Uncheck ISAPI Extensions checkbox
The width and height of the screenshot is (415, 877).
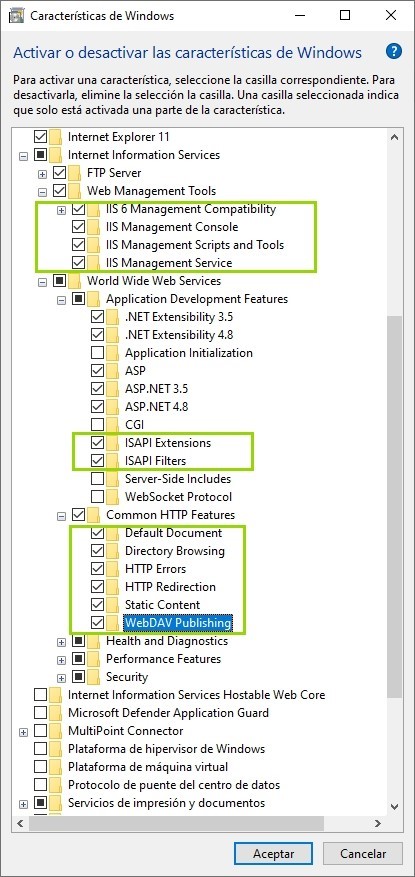click(98, 443)
